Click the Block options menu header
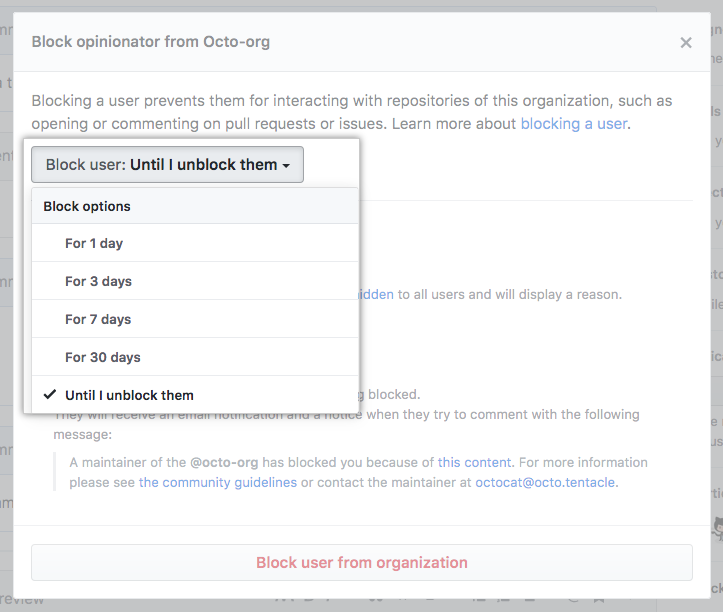This screenshot has width=723, height=612. point(87,206)
